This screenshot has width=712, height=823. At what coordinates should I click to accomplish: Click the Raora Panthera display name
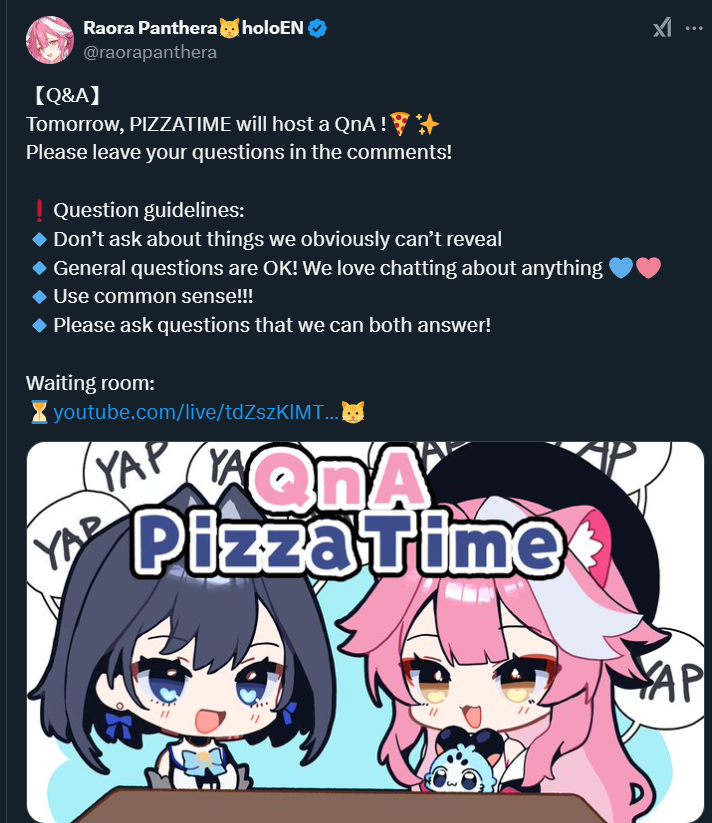150,28
